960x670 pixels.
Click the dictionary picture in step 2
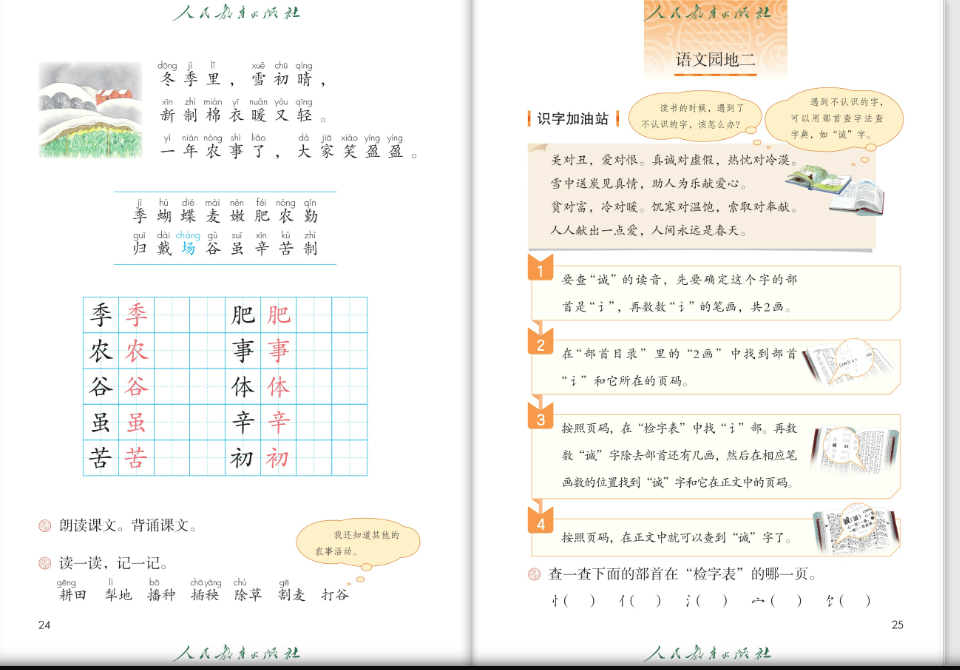847,362
